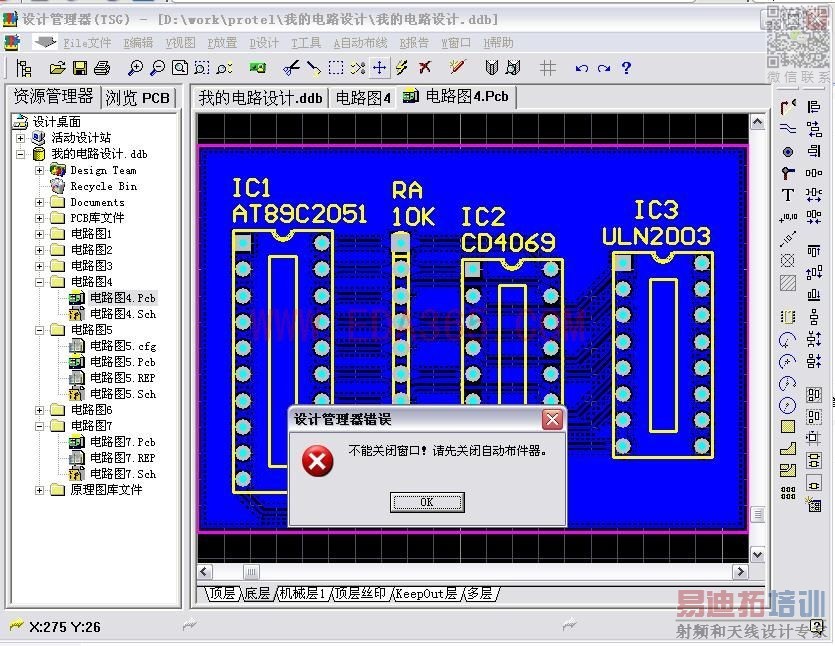Align components to left edge icon
Screen dimensions: 835x646
click(813, 107)
